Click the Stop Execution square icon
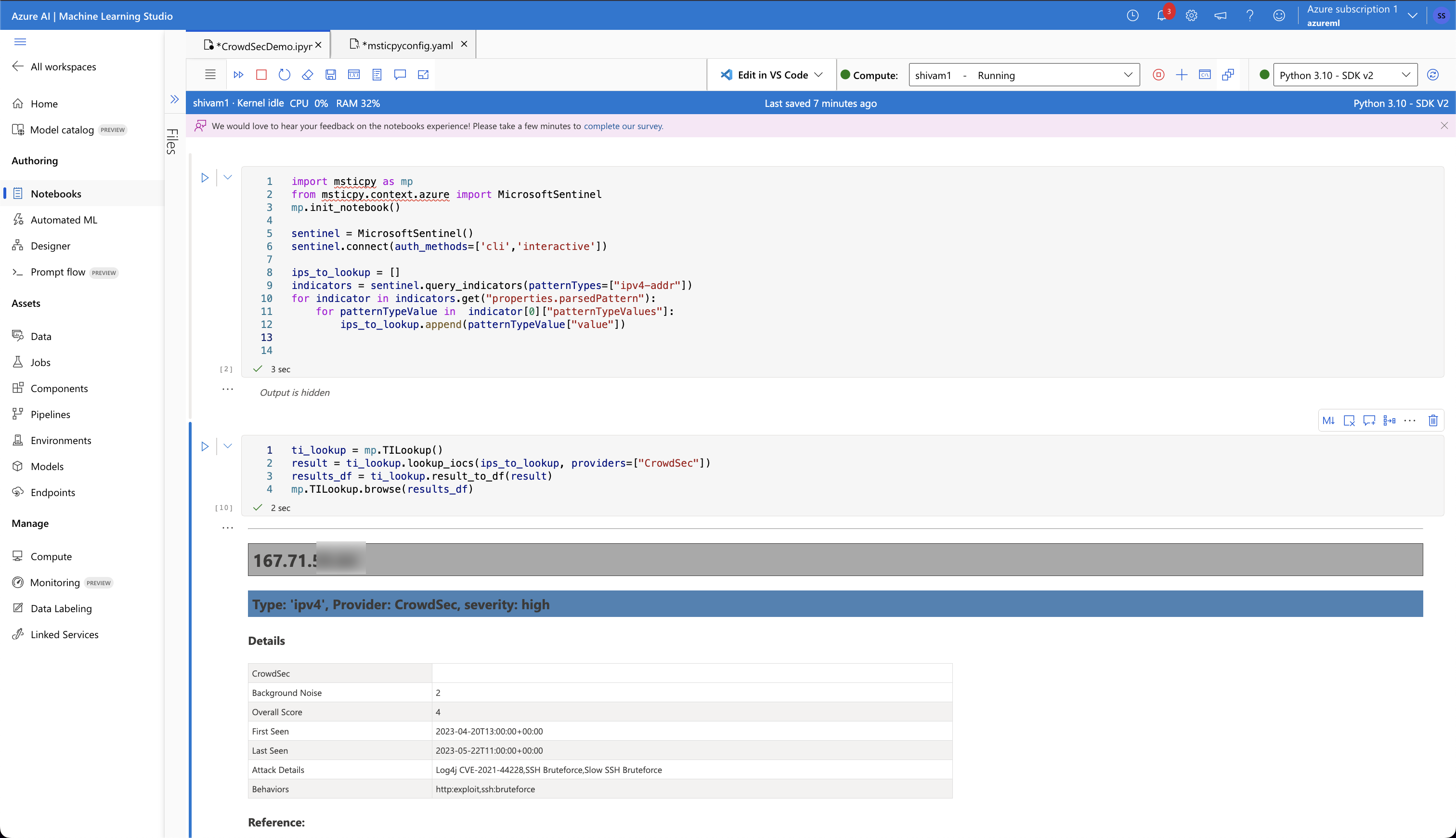The image size is (1456, 838). 261,74
